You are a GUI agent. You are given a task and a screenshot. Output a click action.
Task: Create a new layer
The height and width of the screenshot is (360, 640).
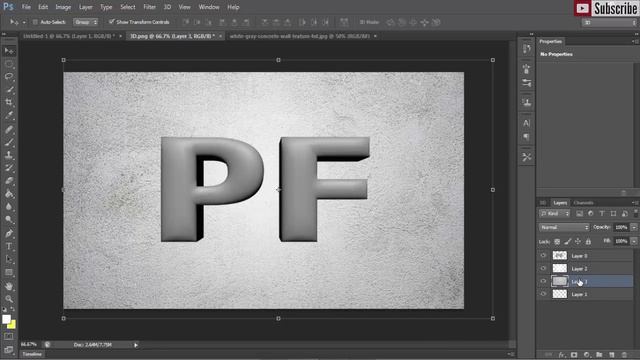tap(611, 355)
